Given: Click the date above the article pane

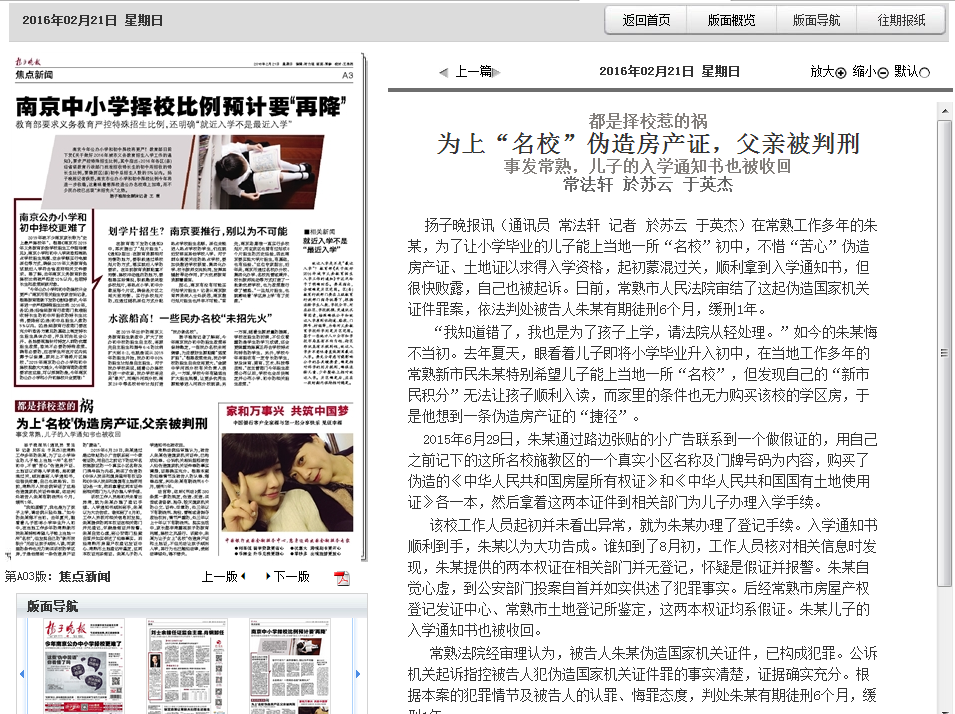Looking at the screenshot, I should pos(669,71).
